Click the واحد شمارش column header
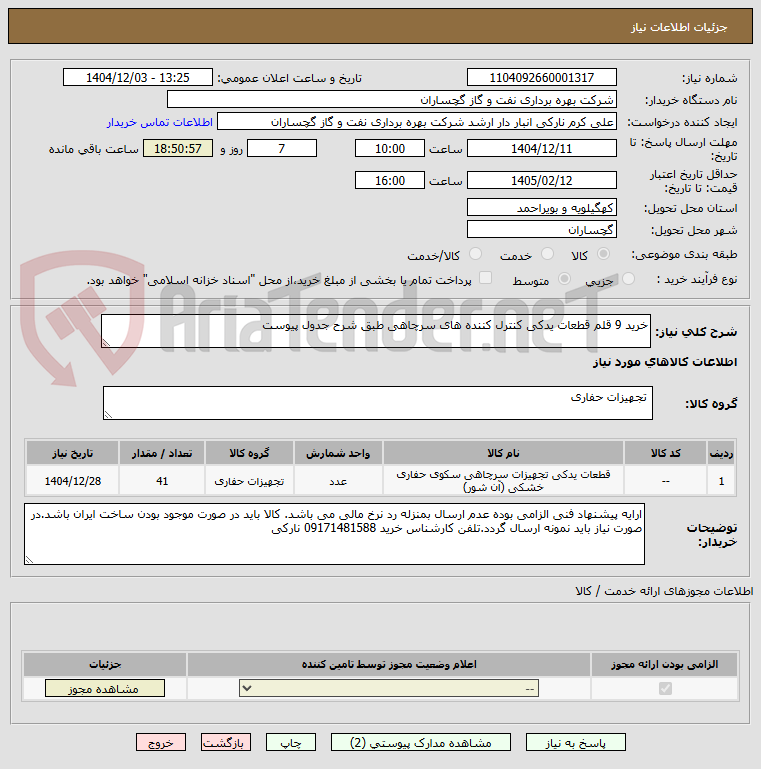 (338, 453)
